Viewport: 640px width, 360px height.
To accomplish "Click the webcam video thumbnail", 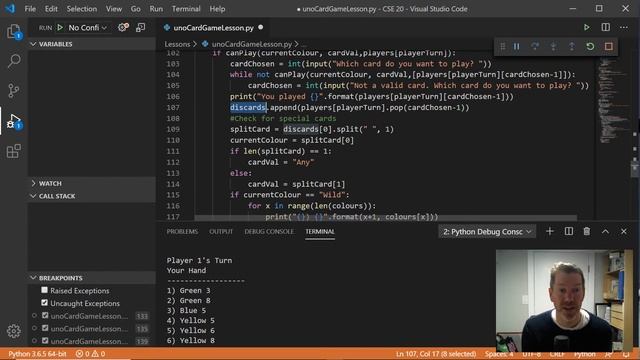I will (564, 300).
